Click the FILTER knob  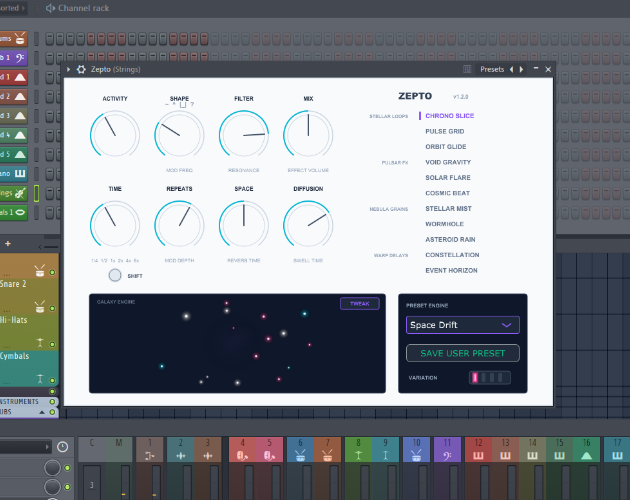244,135
